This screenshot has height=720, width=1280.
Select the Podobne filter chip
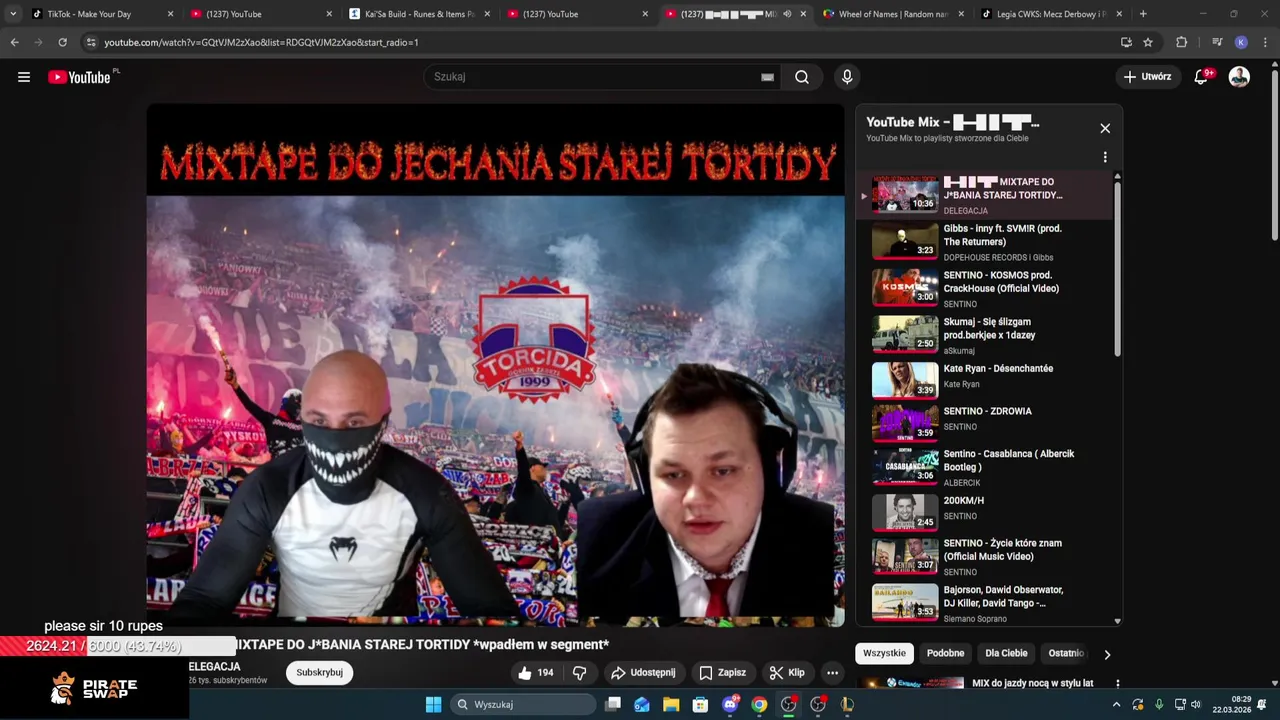(x=945, y=653)
